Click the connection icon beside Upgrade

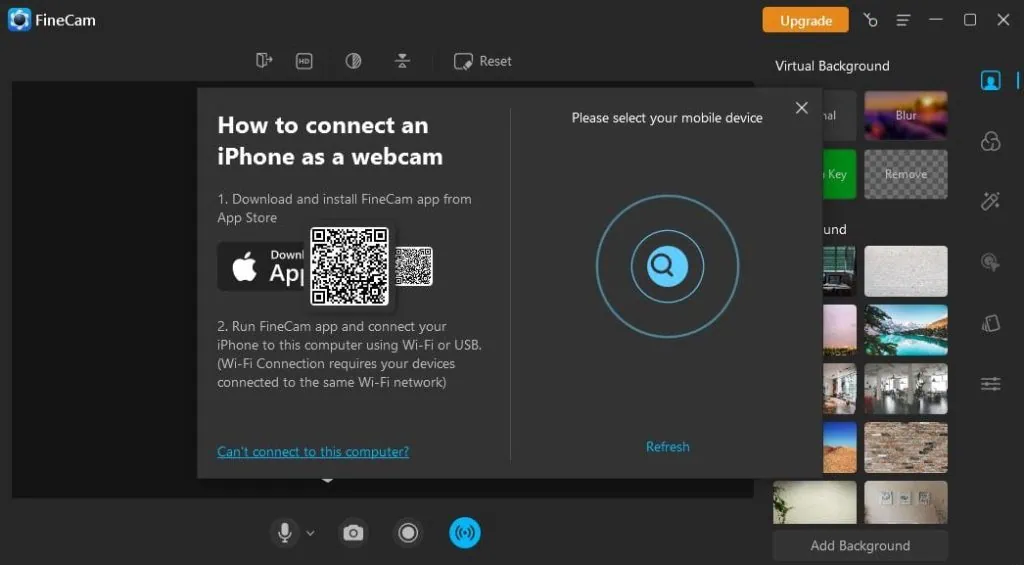click(870, 20)
